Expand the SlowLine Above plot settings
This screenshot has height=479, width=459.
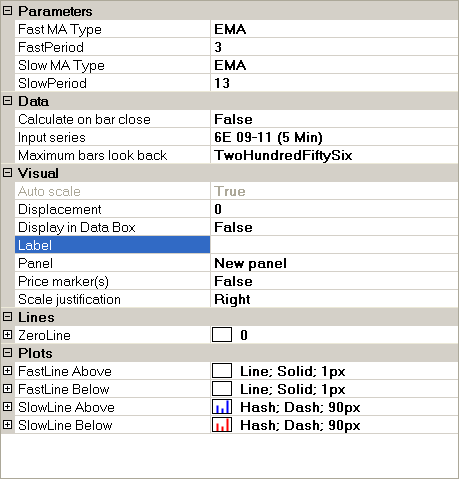point(7,407)
